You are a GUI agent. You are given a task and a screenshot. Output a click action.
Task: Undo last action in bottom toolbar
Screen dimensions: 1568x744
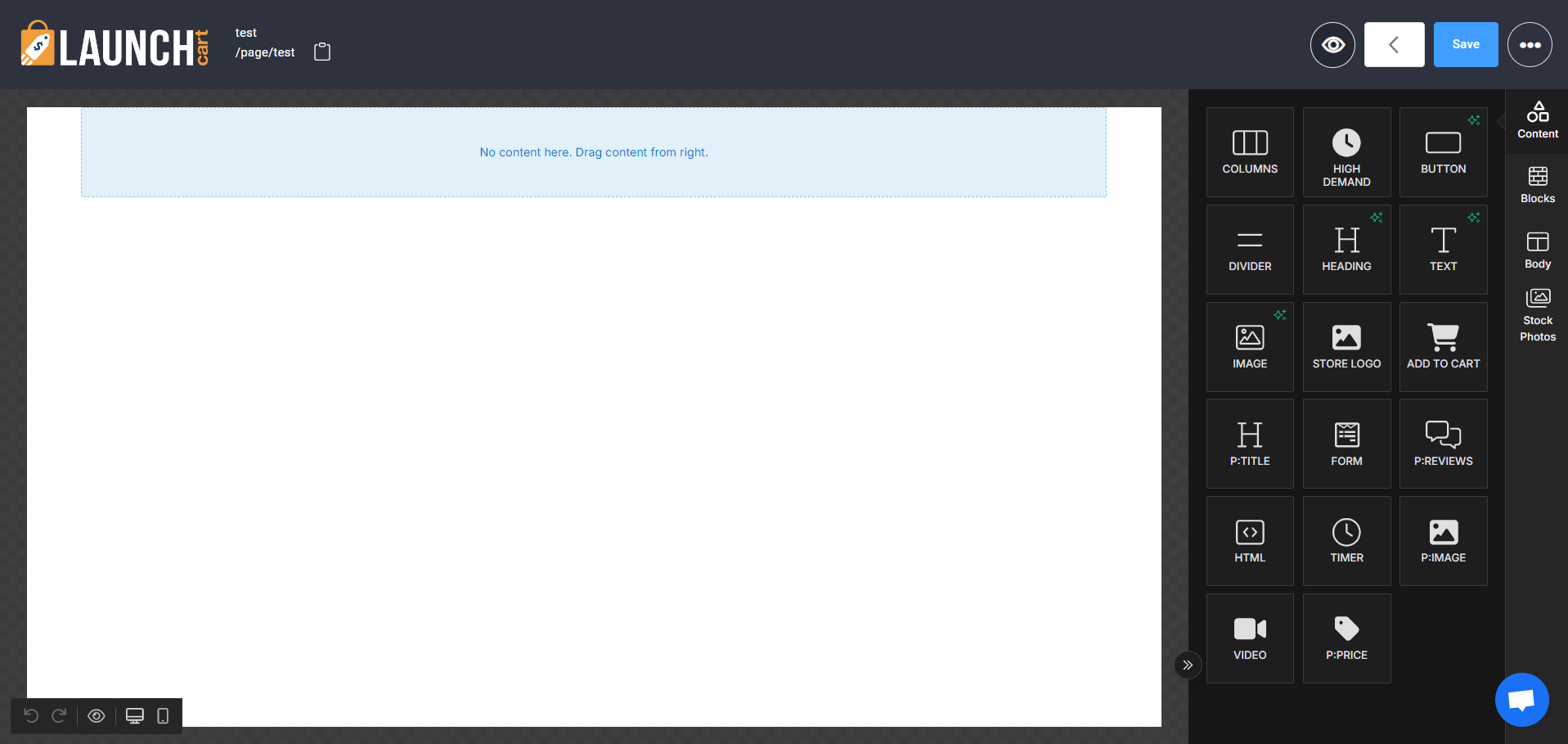point(31,716)
